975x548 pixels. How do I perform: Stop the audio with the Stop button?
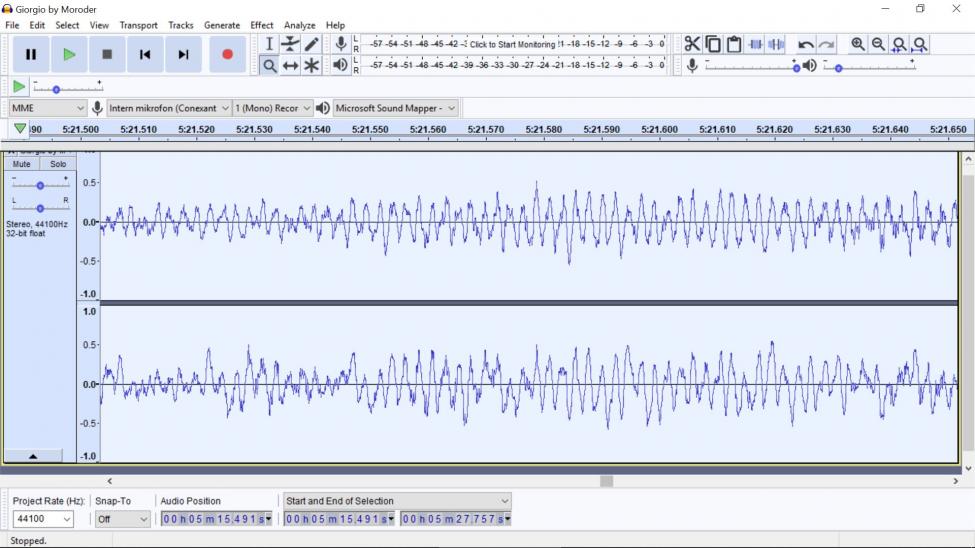coord(107,55)
